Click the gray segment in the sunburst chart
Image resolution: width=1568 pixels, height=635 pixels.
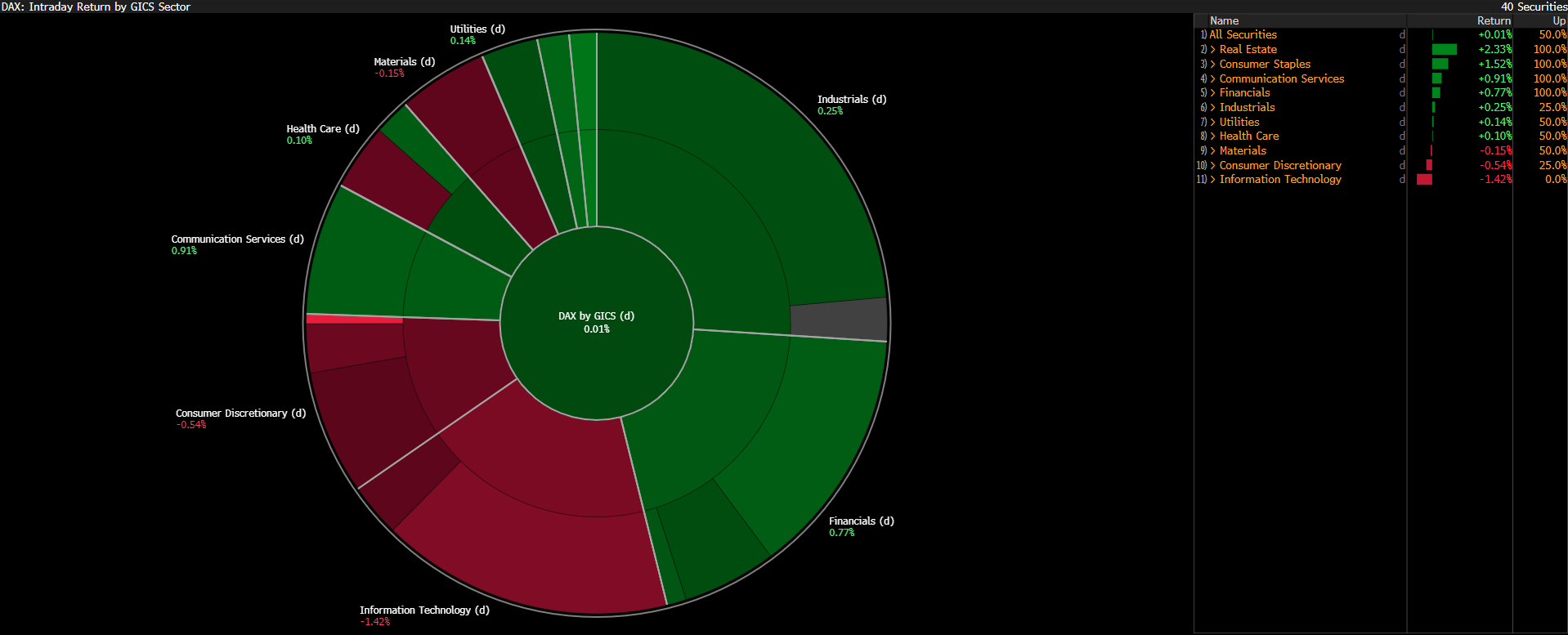tap(839, 319)
